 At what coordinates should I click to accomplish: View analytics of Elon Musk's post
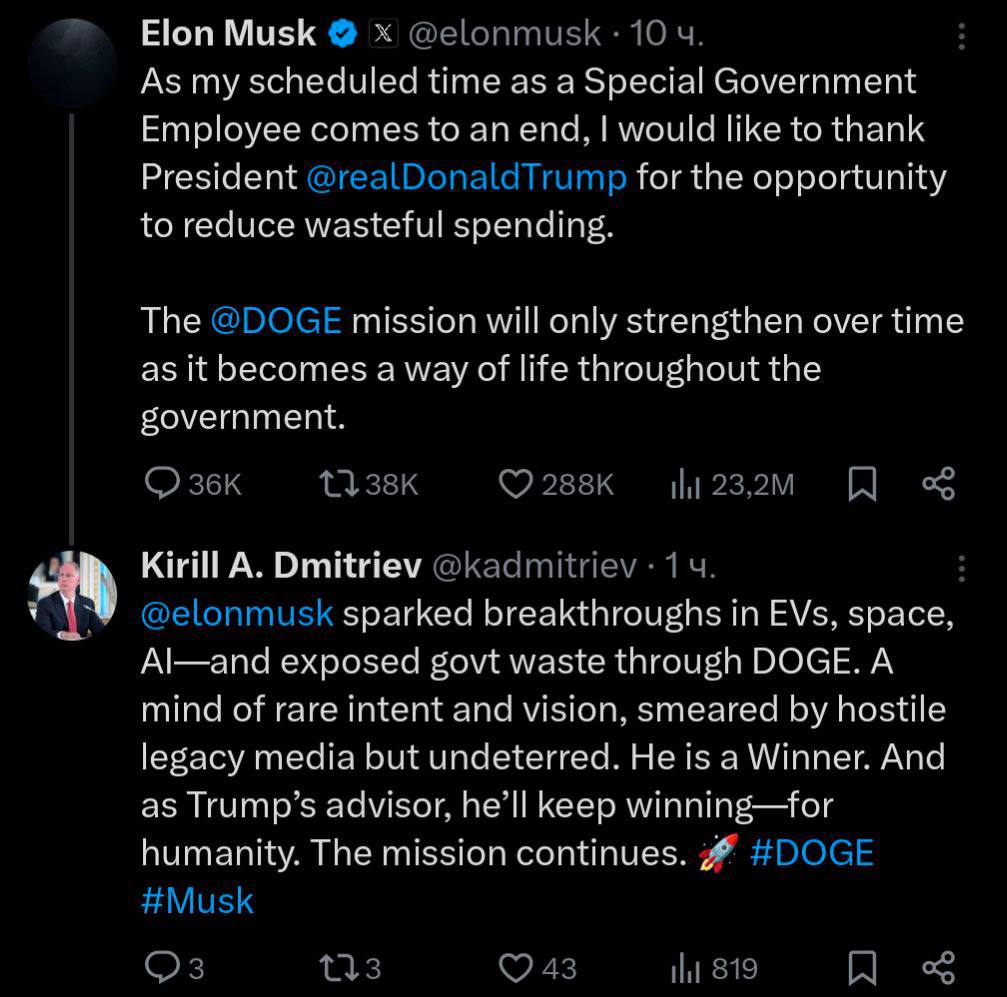[683, 485]
